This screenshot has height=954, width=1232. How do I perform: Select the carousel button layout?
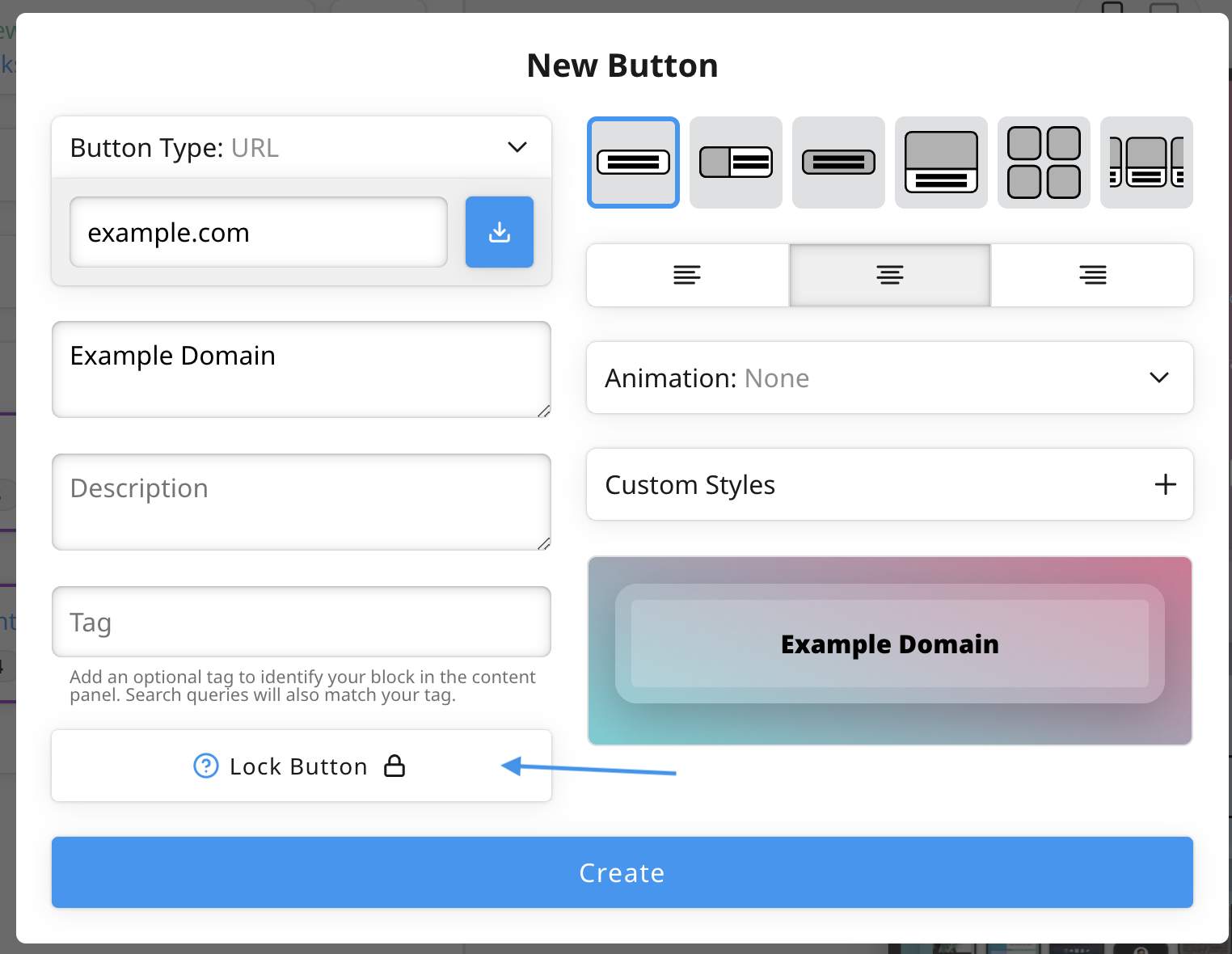tap(1146, 163)
